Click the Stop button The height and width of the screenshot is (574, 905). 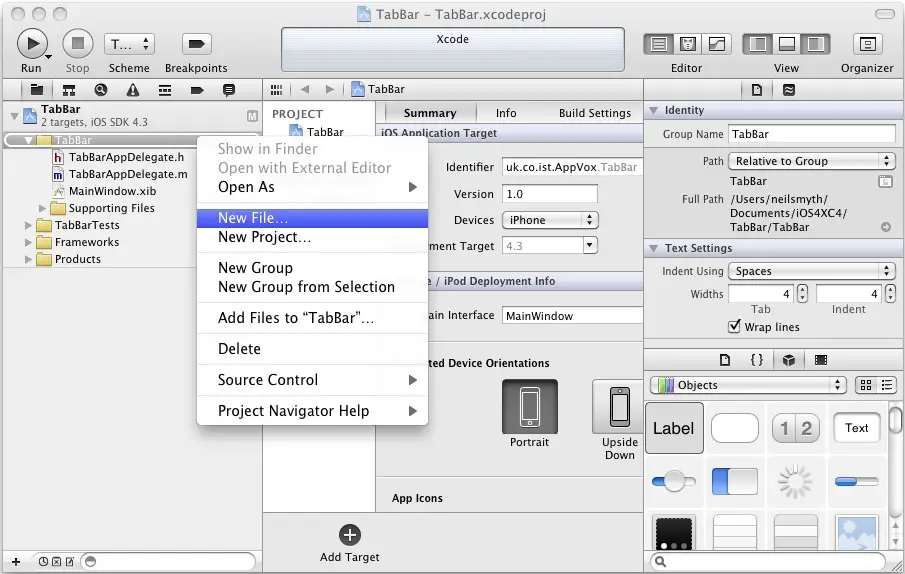pyautogui.click(x=77, y=44)
